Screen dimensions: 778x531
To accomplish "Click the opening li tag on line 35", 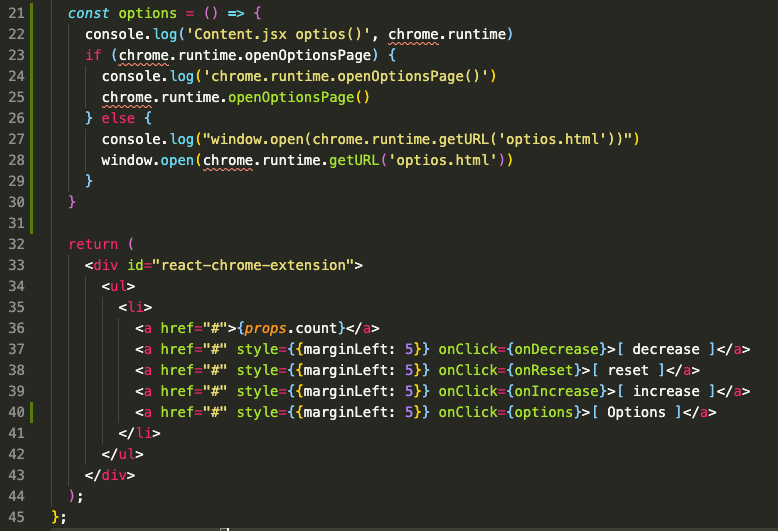I will point(135,307).
